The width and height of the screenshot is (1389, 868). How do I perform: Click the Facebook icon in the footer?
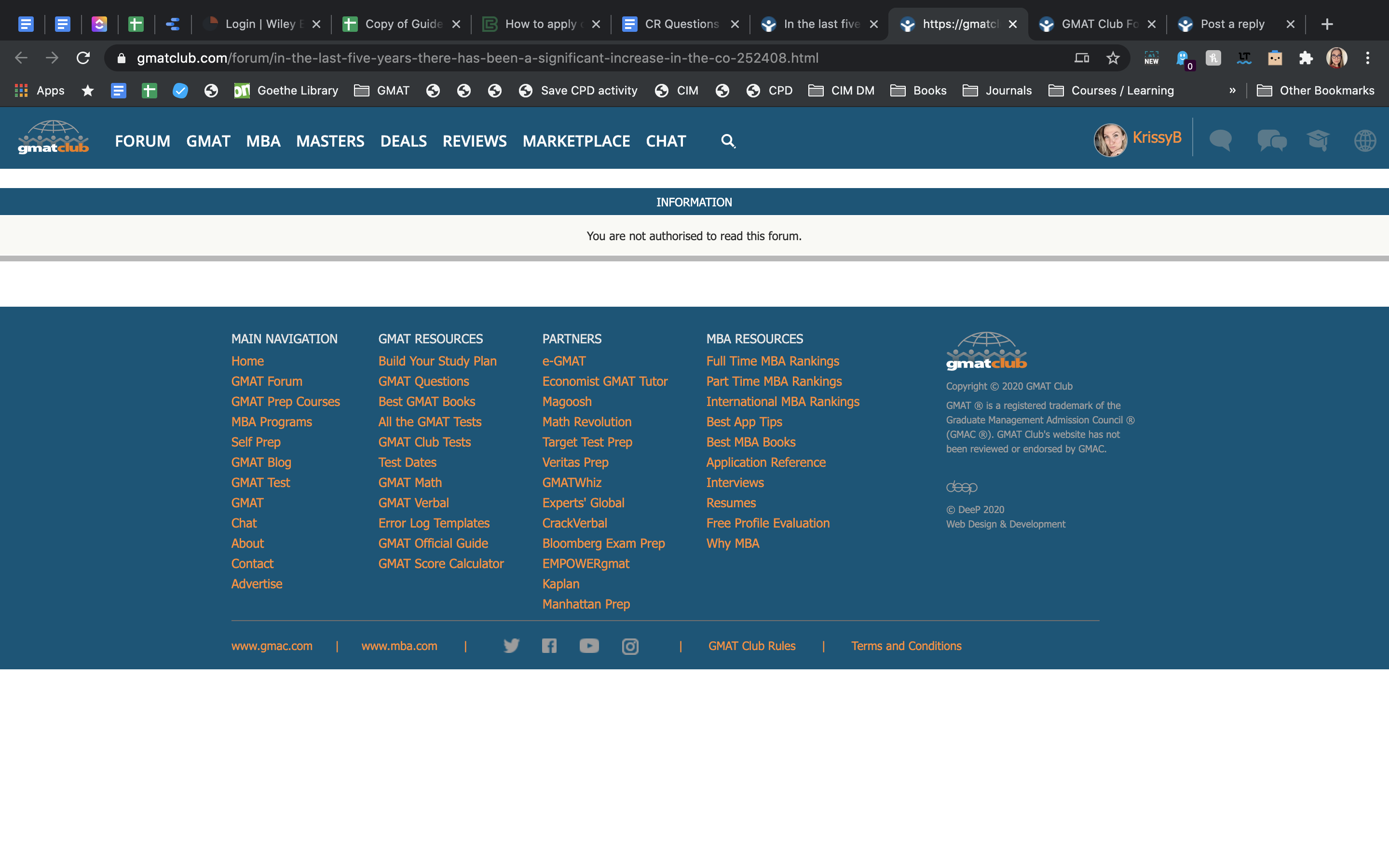(x=549, y=645)
